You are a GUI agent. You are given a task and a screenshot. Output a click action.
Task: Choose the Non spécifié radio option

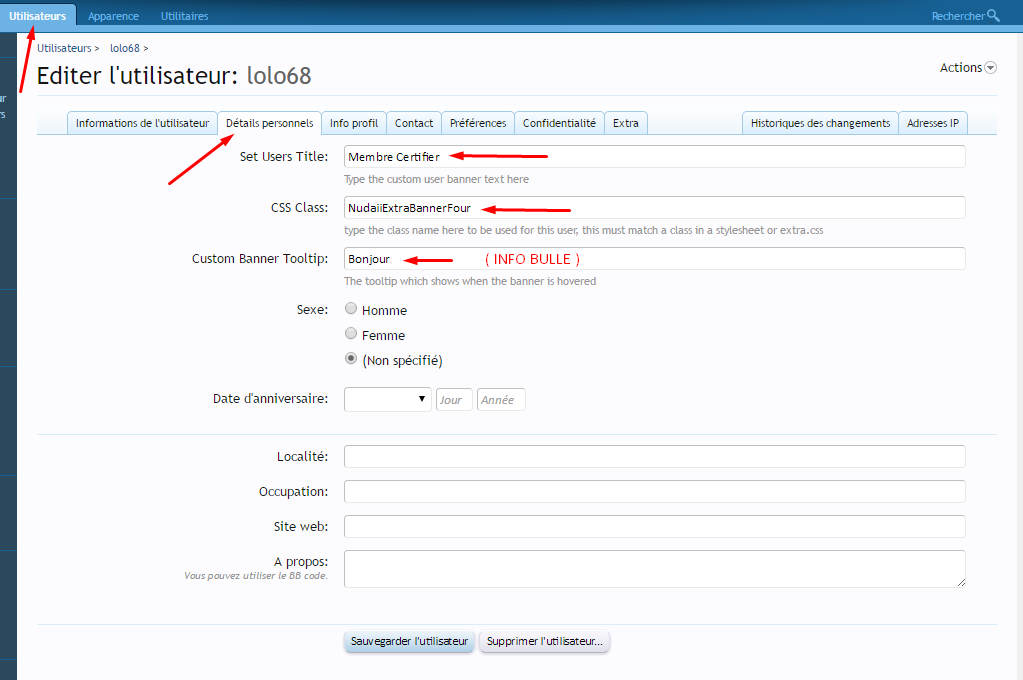(x=351, y=359)
